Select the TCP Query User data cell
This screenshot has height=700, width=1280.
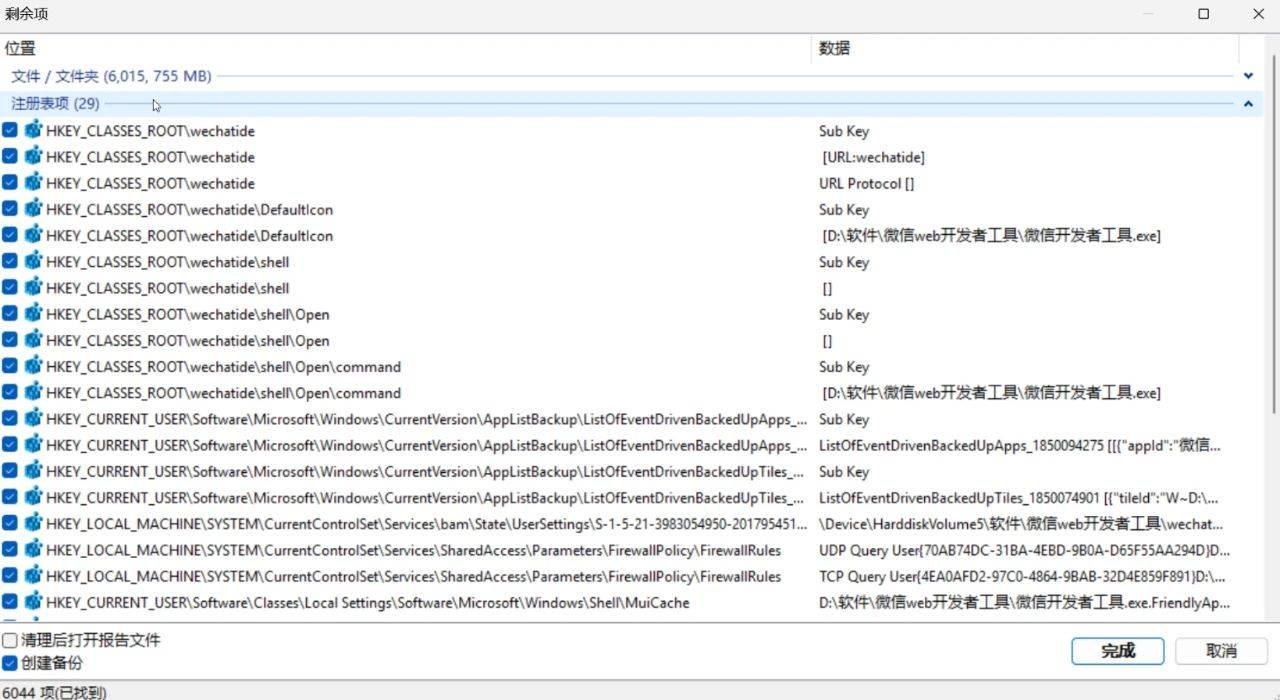tap(1022, 576)
